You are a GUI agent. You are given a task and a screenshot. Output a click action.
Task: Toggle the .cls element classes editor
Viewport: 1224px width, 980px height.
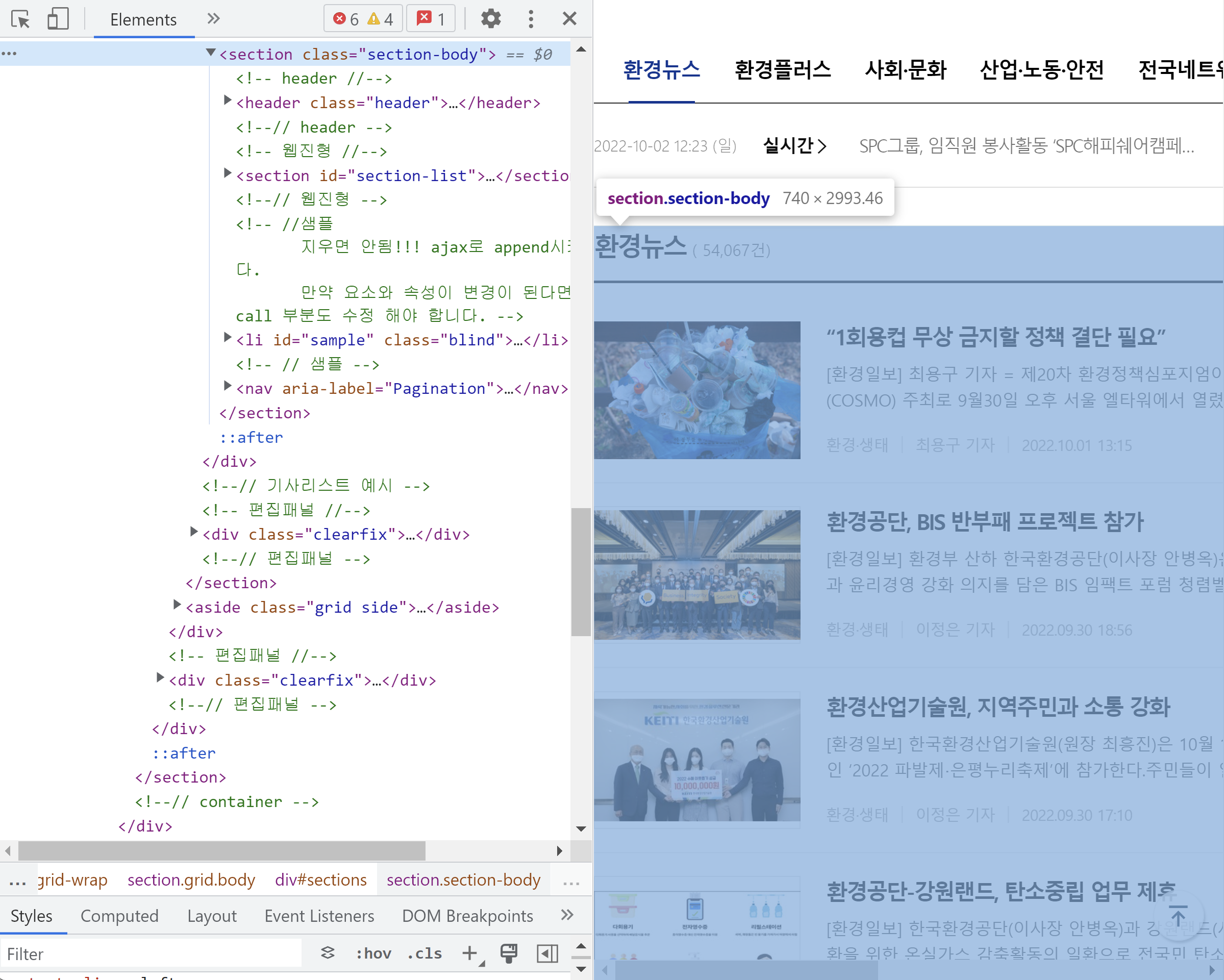[x=424, y=953]
